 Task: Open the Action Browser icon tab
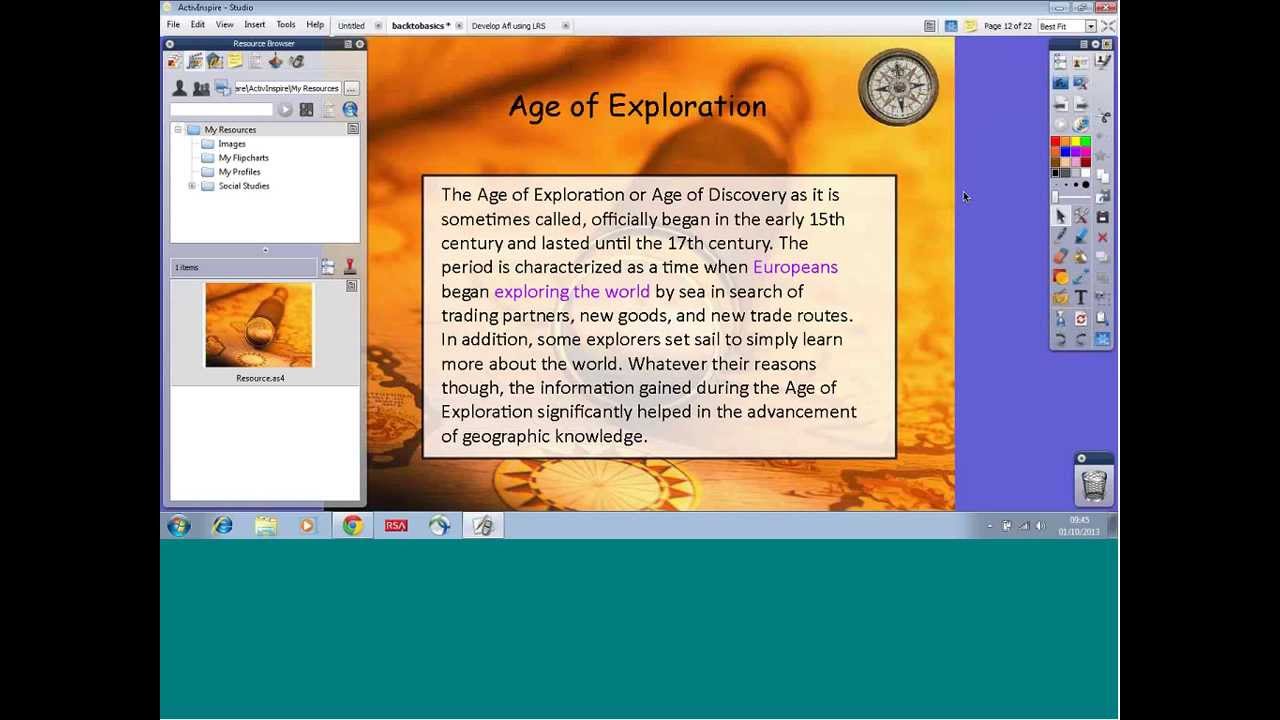coord(276,61)
